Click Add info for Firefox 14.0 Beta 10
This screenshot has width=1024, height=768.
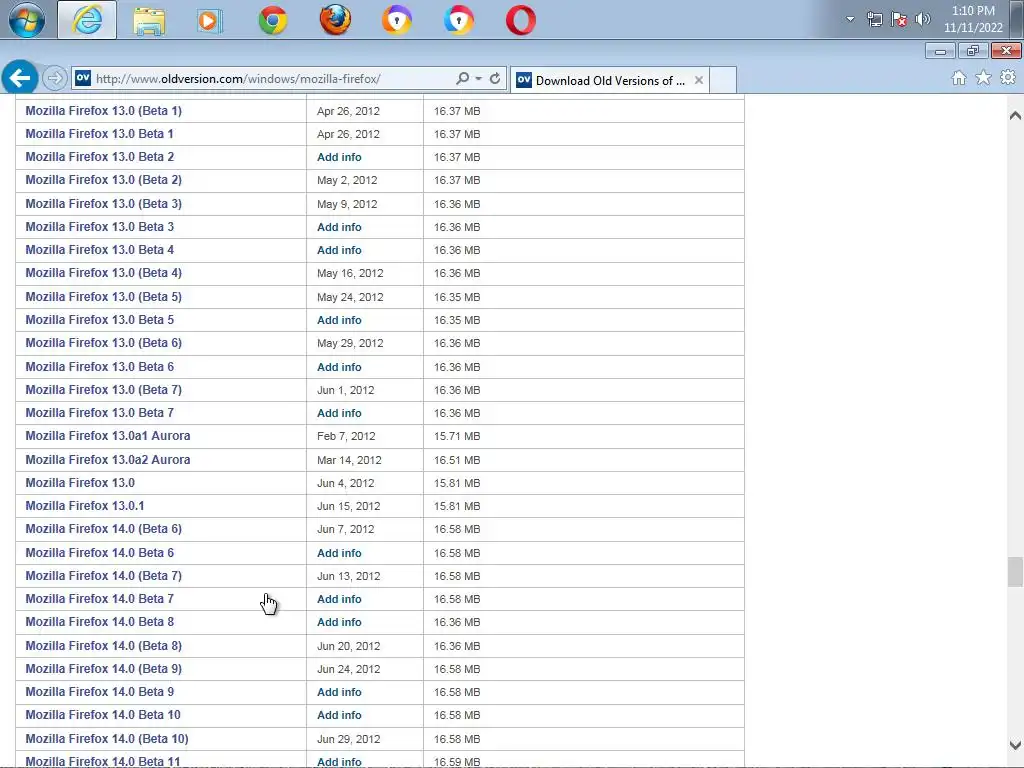(339, 714)
